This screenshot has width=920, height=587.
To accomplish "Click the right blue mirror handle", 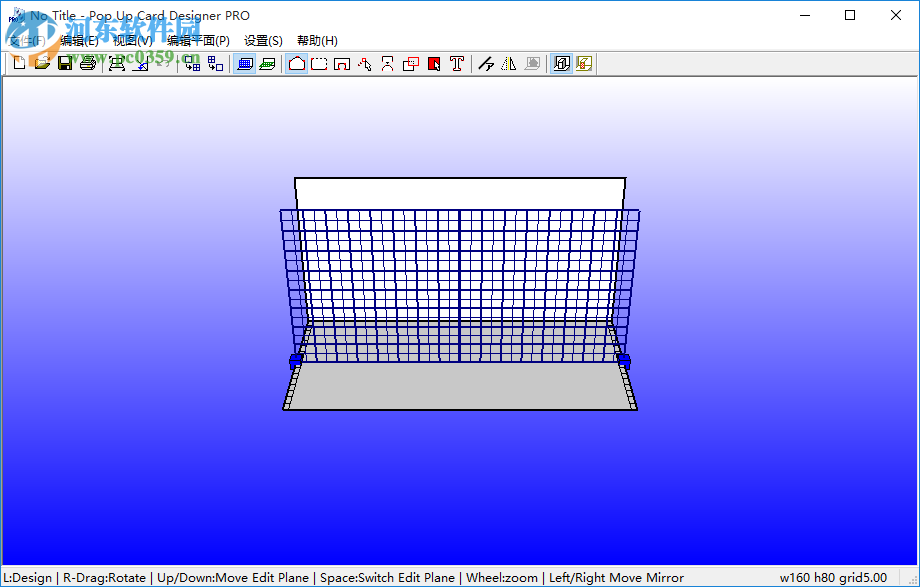I will click(624, 360).
